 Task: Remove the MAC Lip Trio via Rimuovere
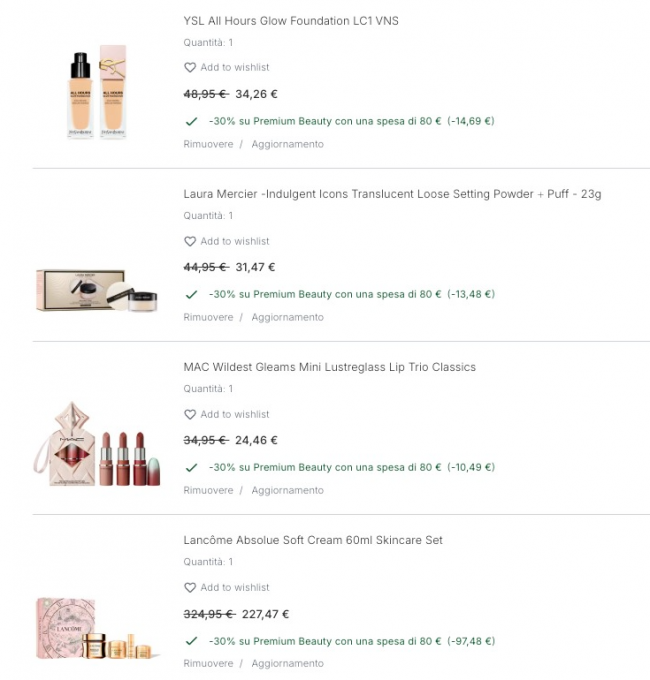208,490
